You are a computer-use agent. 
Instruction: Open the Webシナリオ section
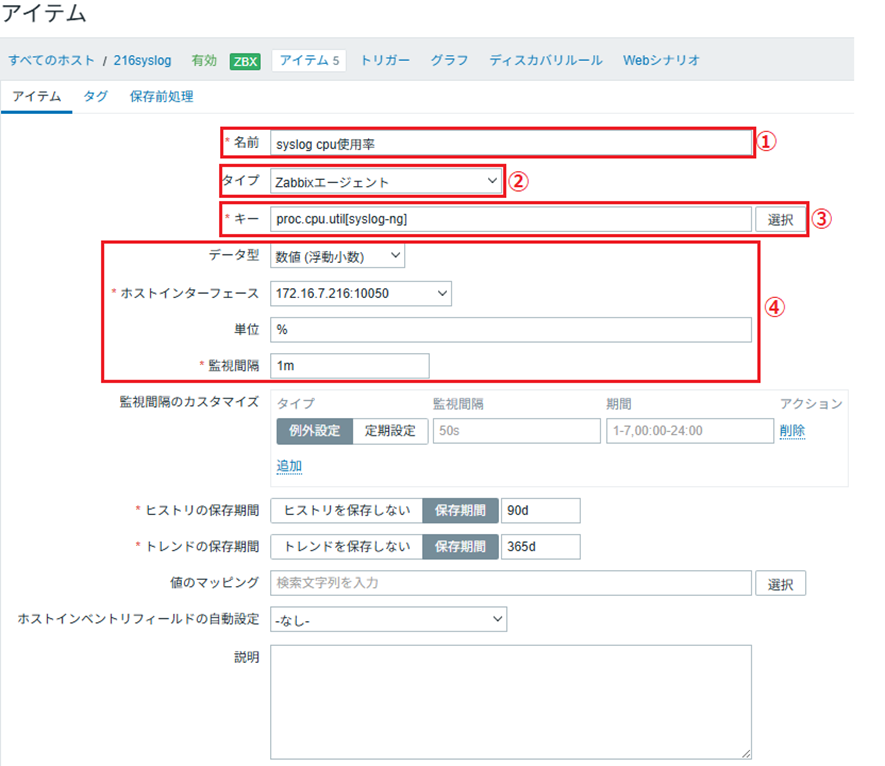click(x=661, y=60)
